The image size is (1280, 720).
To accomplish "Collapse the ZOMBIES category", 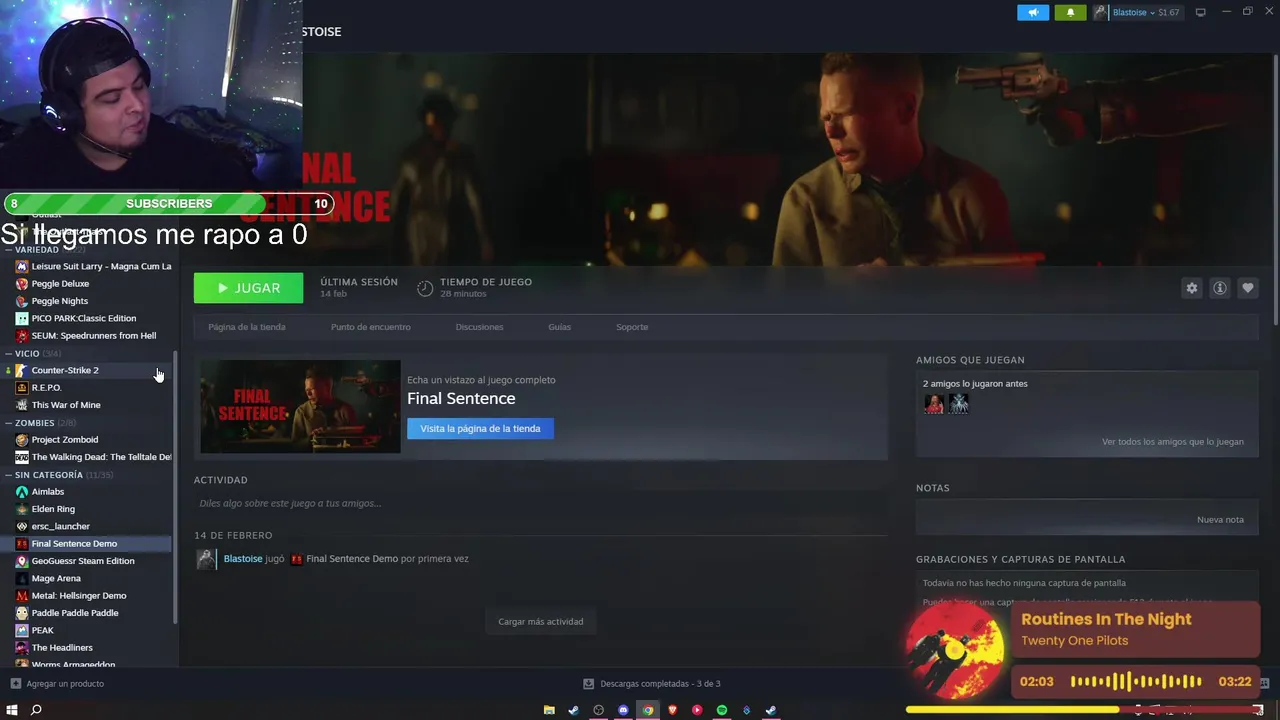I will coord(34,423).
